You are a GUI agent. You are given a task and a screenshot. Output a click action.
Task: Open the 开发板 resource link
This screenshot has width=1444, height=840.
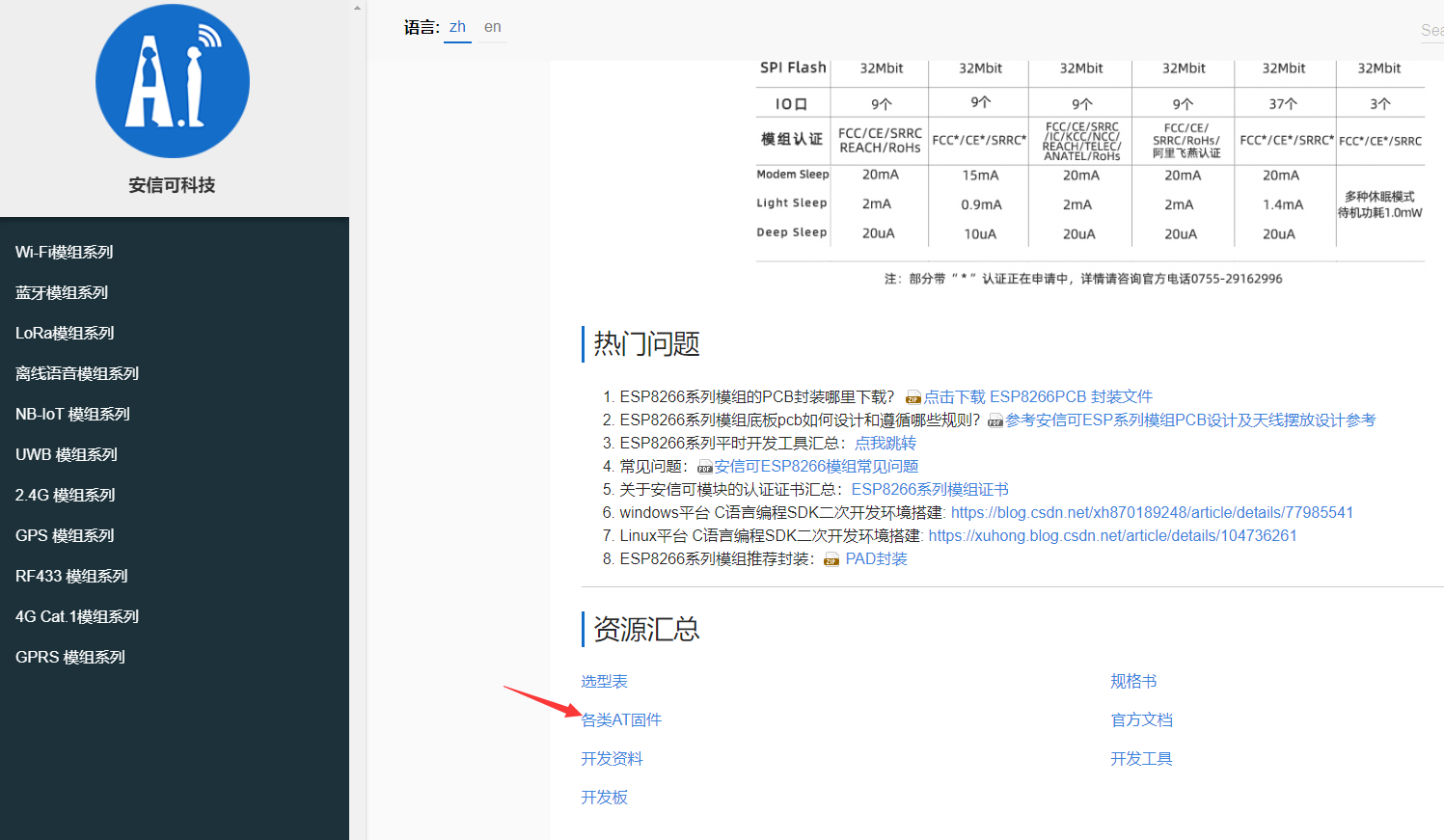click(x=605, y=798)
